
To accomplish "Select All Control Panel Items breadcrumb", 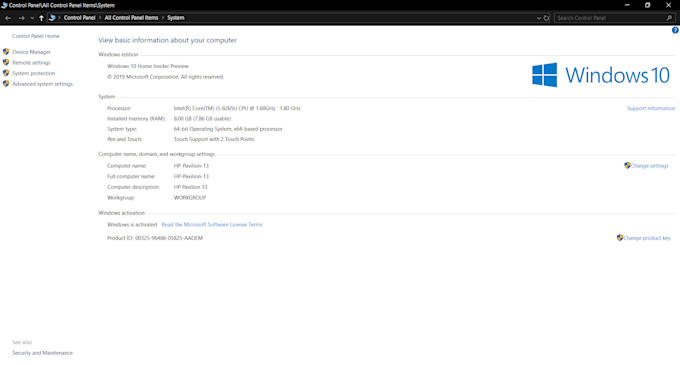I will pos(131,18).
